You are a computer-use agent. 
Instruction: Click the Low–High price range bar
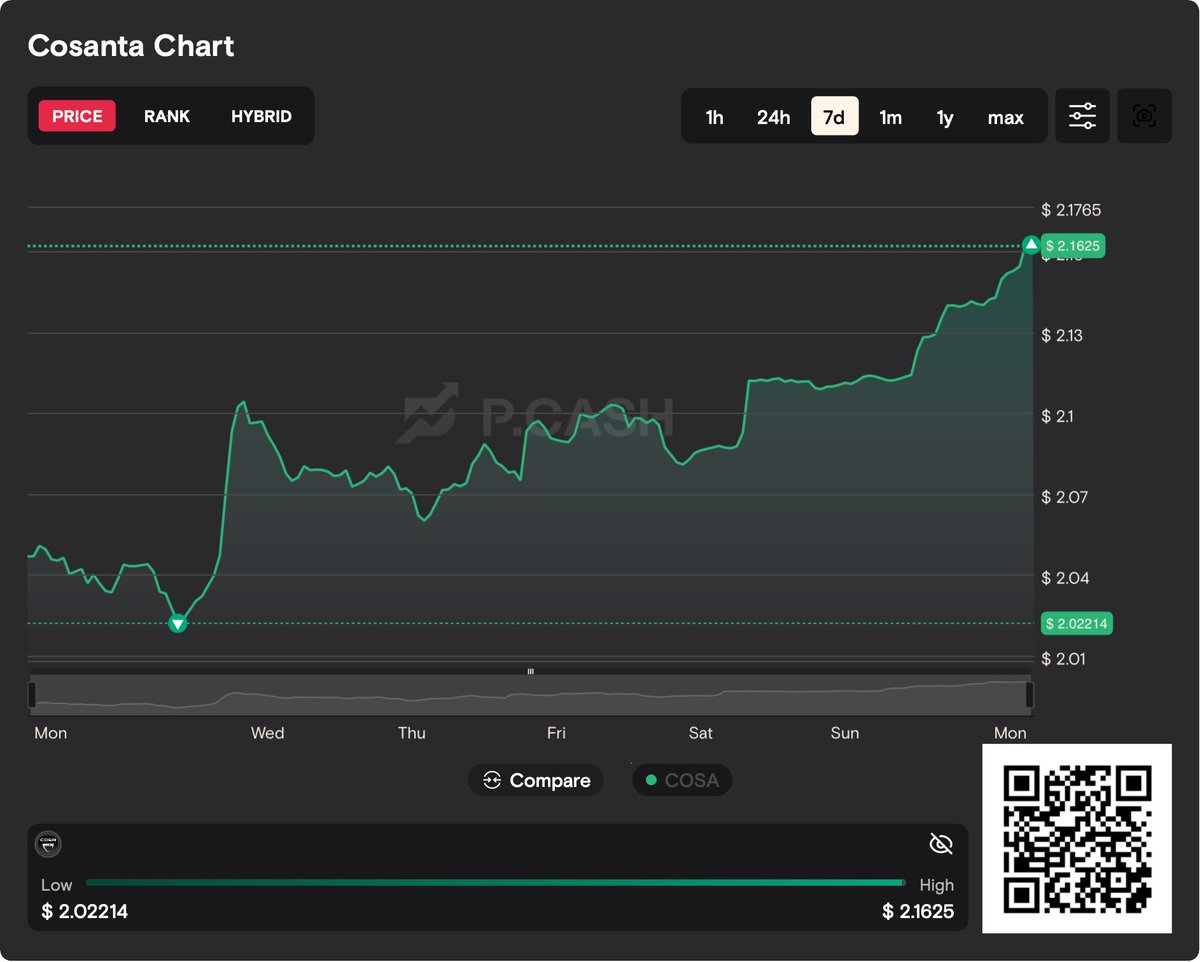tap(494, 883)
